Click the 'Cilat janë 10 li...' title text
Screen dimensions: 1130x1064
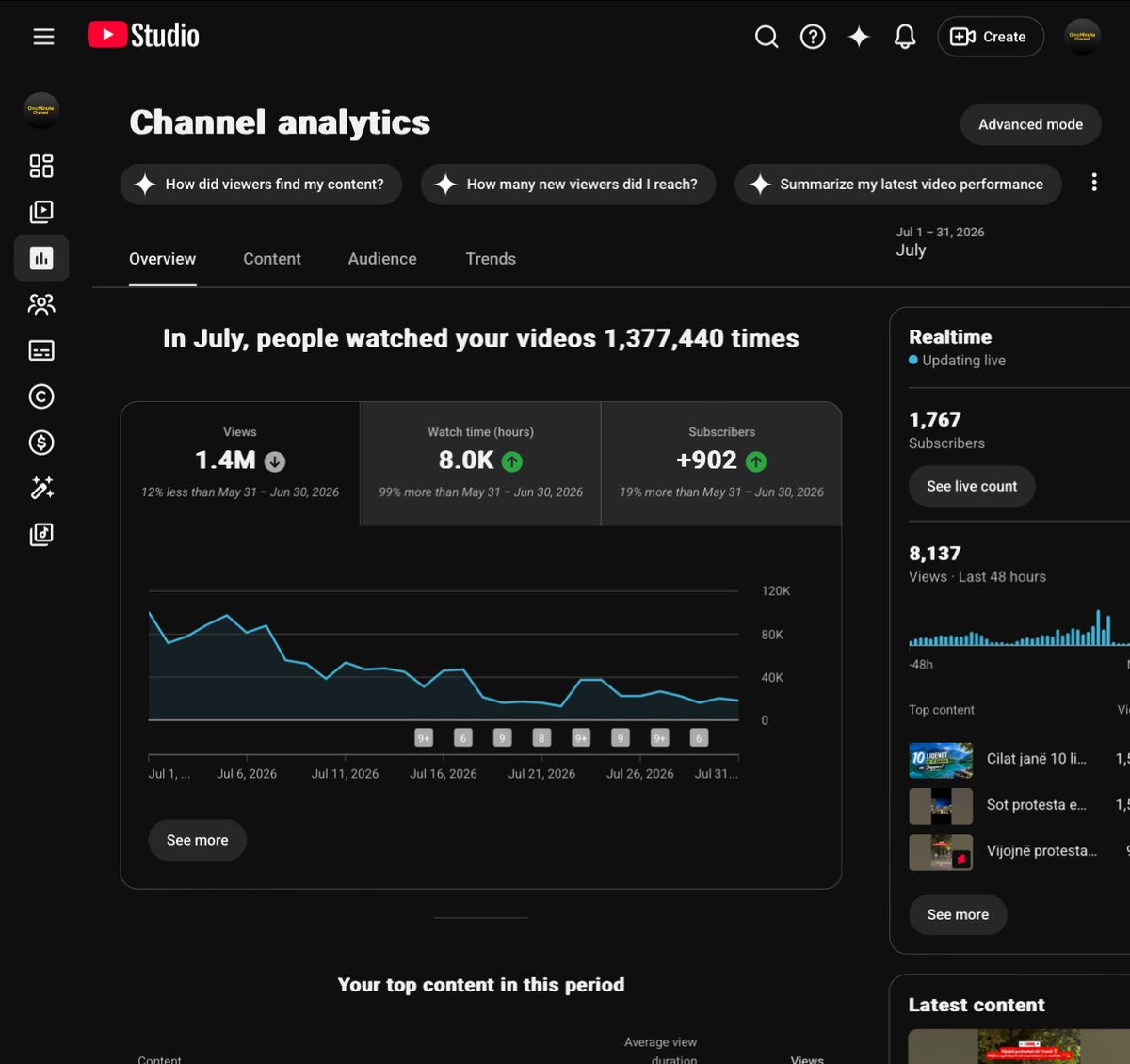click(1036, 759)
